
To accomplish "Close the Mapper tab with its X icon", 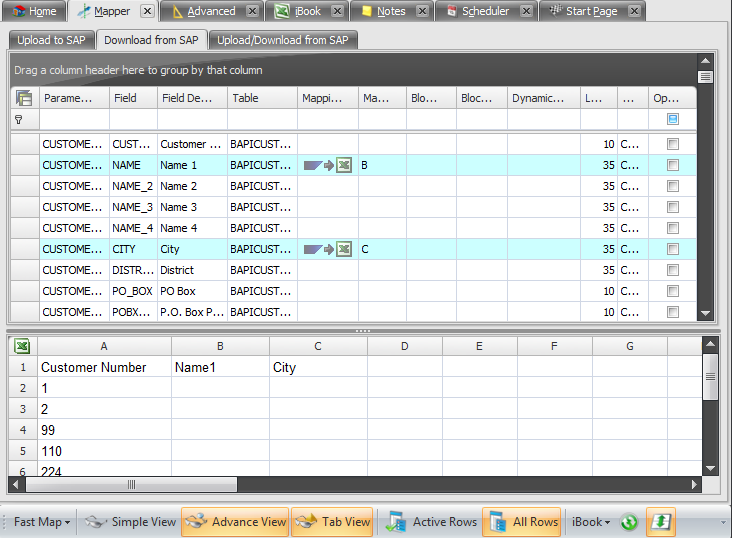I will click(147, 11).
